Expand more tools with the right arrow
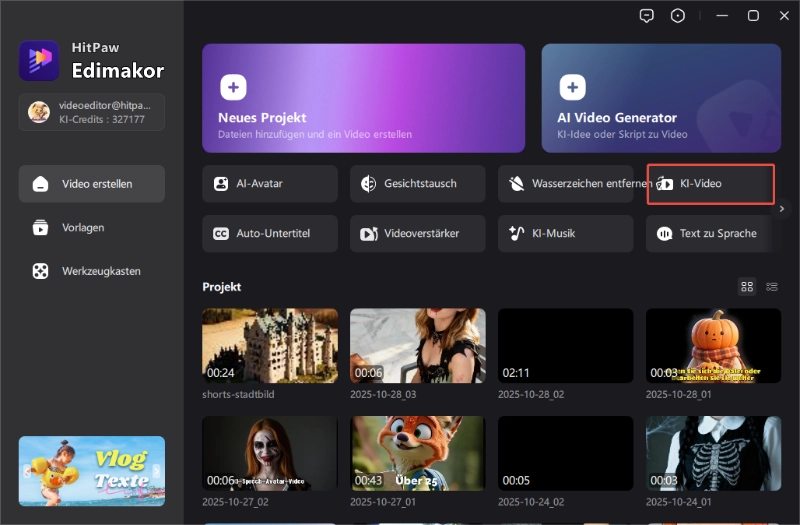The image size is (800, 525). click(783, 208)
